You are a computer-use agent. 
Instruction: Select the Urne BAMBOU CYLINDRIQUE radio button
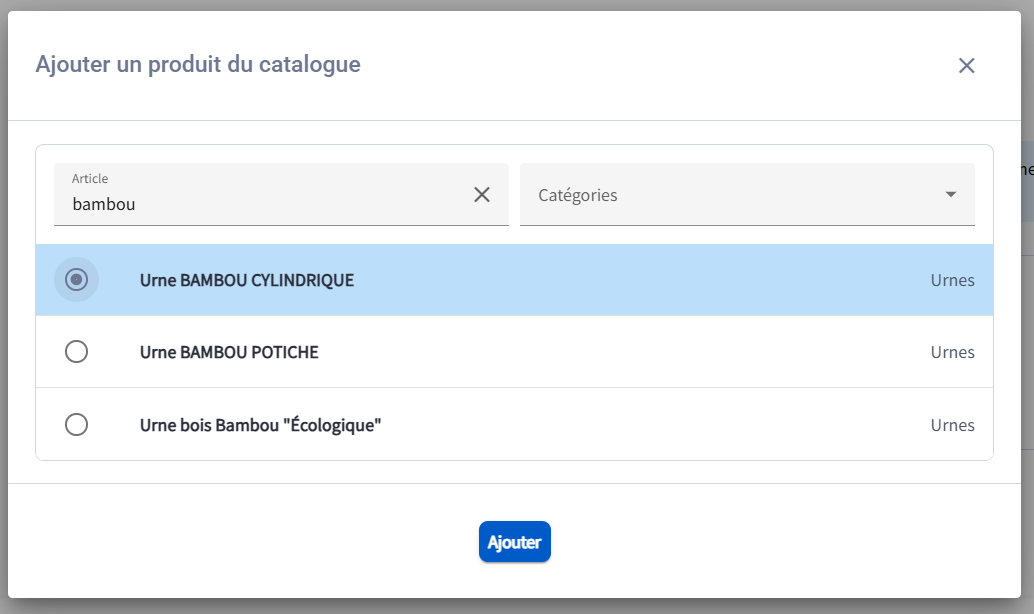(x=76, y=280)
